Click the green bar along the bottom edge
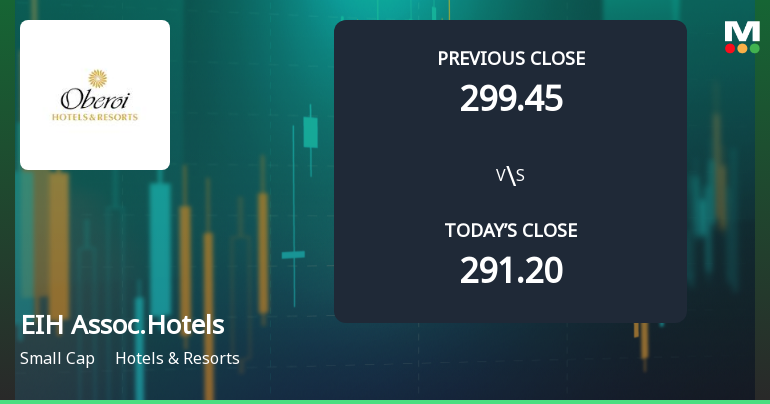The image size is (770, 404). click(x=385, y=401)
